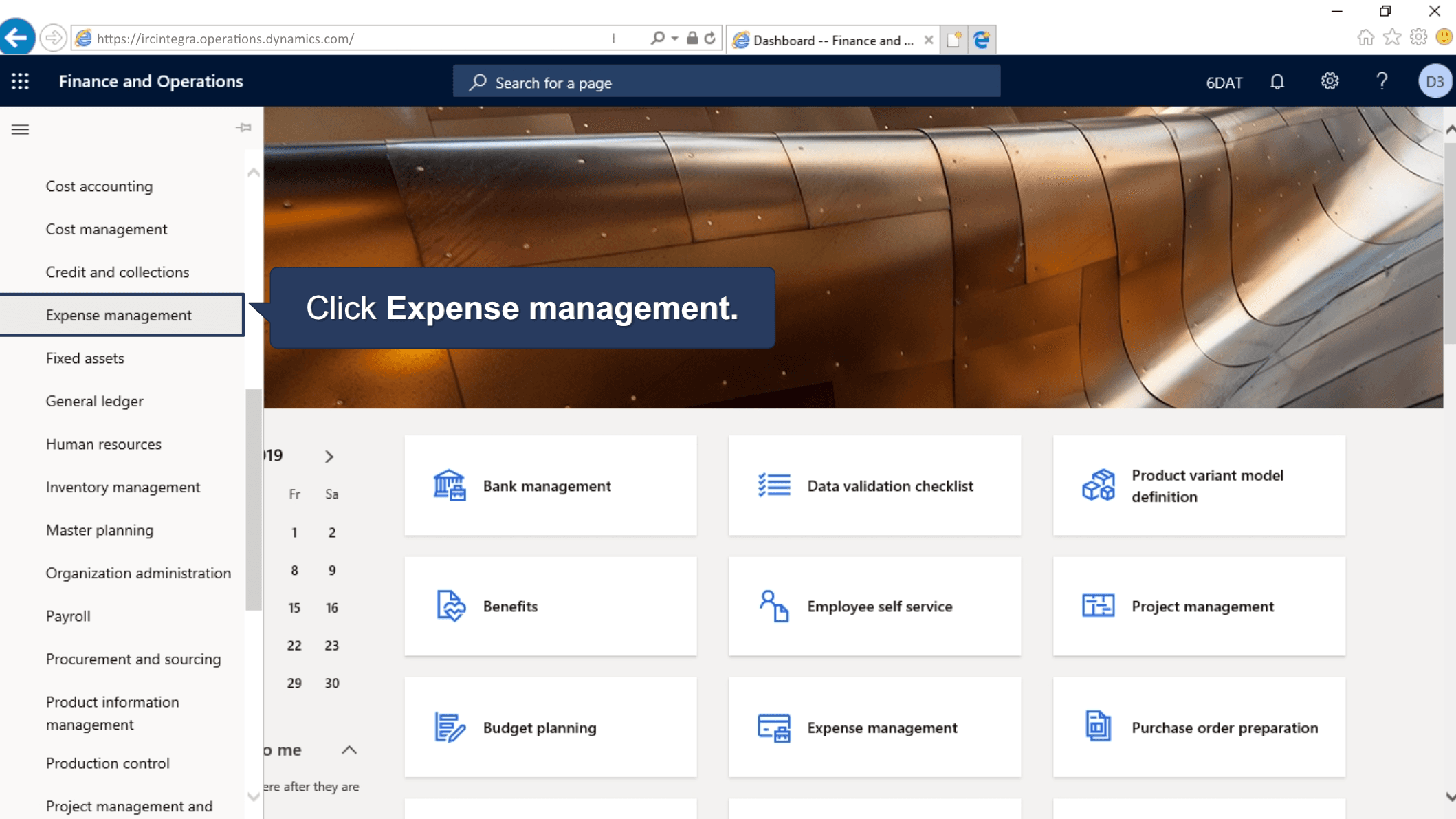Select the Expense management tile icon
1456x819 pixels.
point(773,727)
